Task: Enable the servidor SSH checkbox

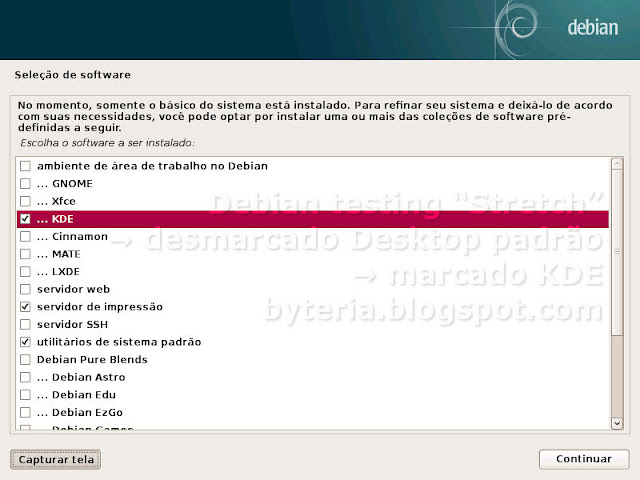Action: coord(25,324)
